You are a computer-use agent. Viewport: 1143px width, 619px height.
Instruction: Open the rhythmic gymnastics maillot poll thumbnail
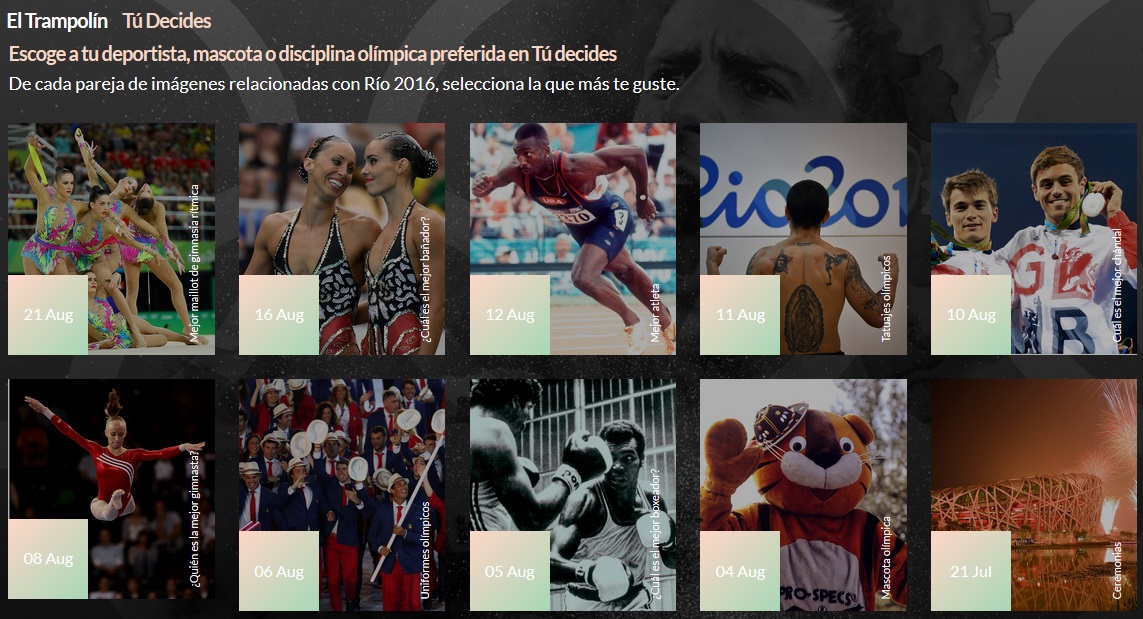(x=112, y=239)
